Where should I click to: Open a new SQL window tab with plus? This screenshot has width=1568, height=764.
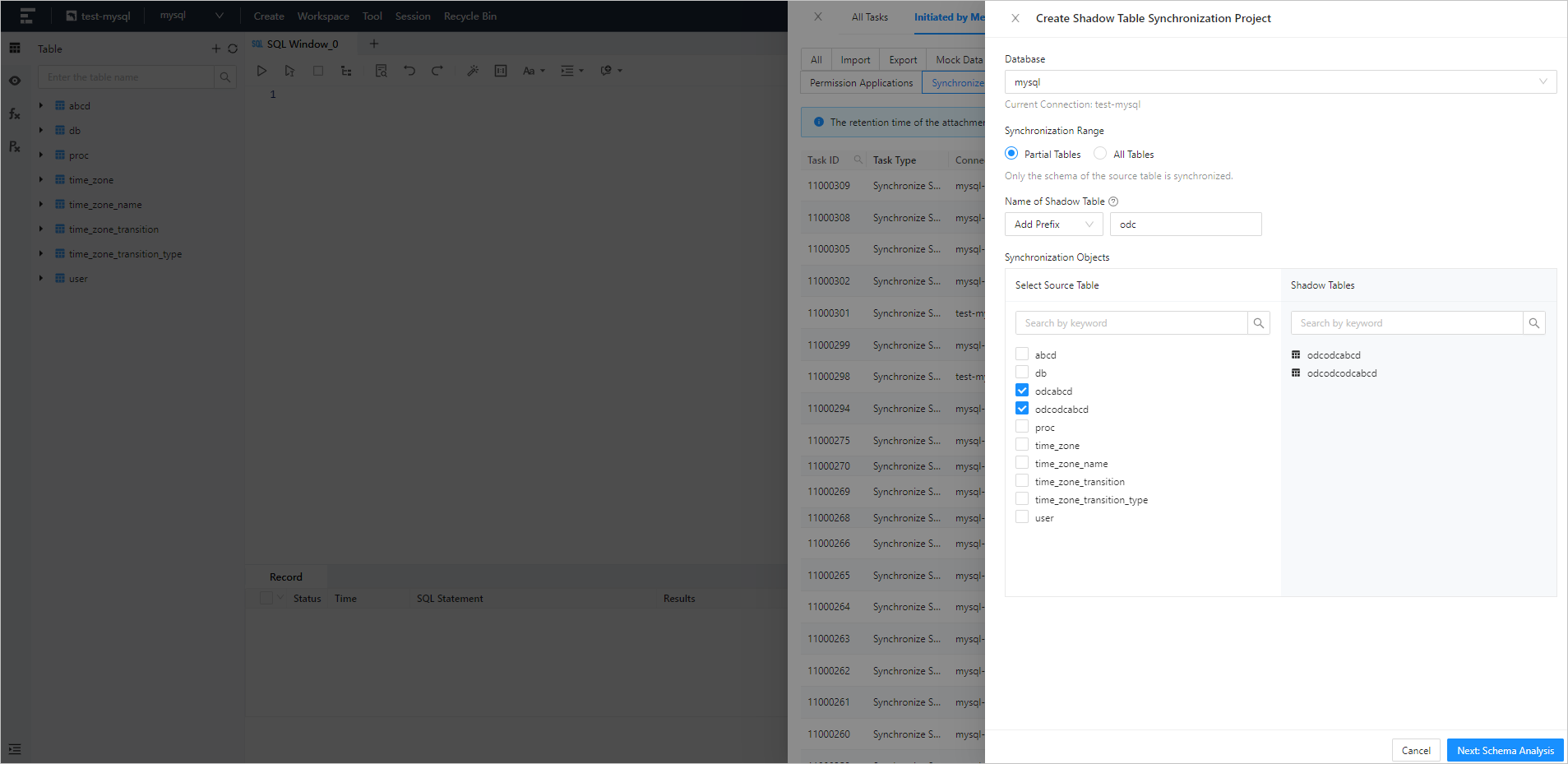coord(374,44)
